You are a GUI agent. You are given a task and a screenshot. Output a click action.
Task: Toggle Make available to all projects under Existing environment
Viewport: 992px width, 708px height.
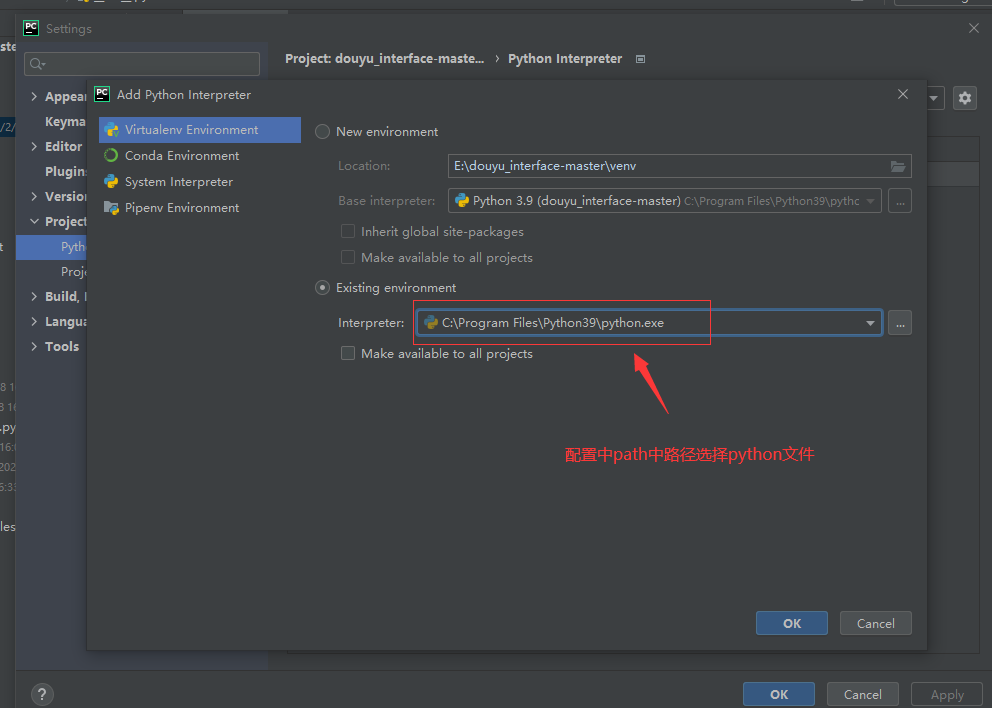coord(348,353)
